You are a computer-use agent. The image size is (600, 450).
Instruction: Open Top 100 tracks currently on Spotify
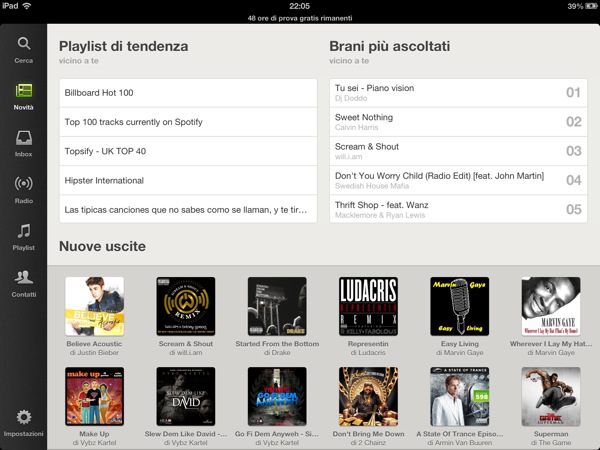tap(187, 122)
